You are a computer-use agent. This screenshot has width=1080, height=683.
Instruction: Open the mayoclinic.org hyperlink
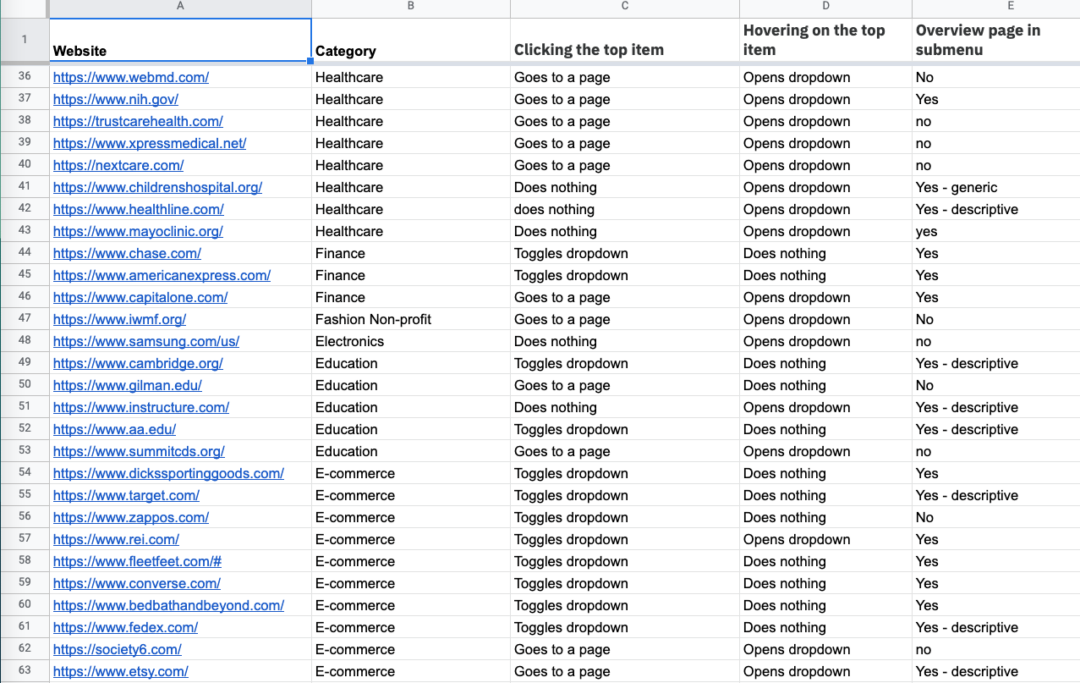click(137, 231)
